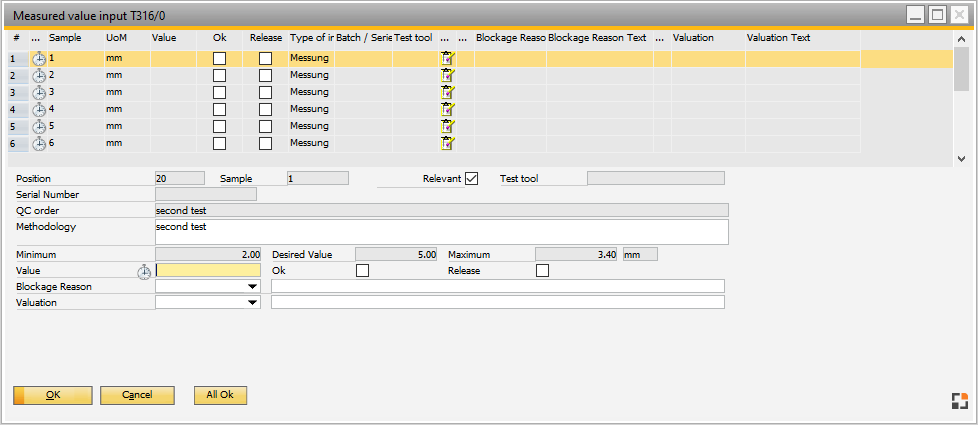Viewport: 979px width, 428px height.
Task: Click the stopwatch icon in sample row 5
Action: pyautogui.click(x=39, y=127)
